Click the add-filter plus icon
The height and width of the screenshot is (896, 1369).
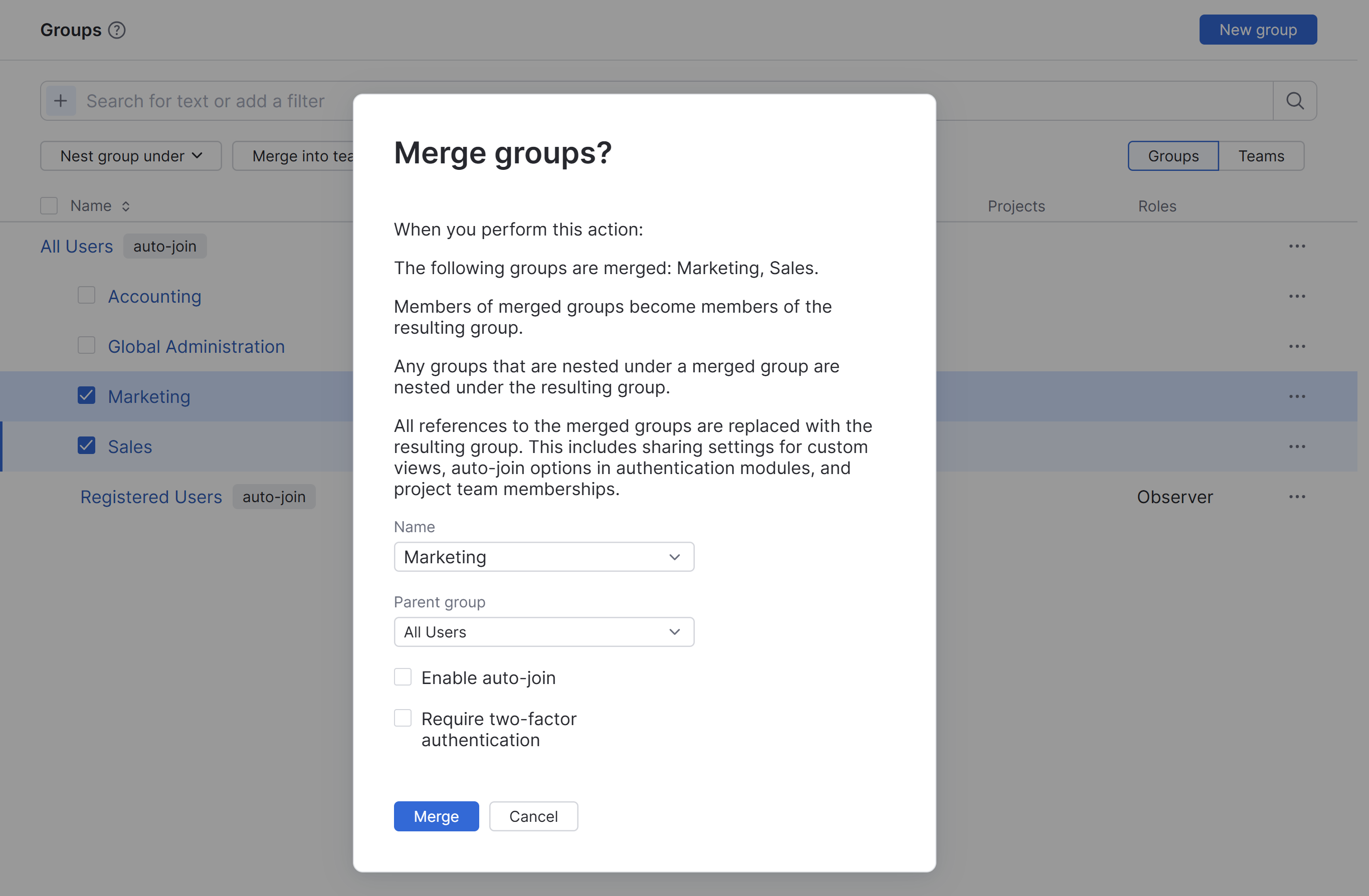tap(60, 100)
